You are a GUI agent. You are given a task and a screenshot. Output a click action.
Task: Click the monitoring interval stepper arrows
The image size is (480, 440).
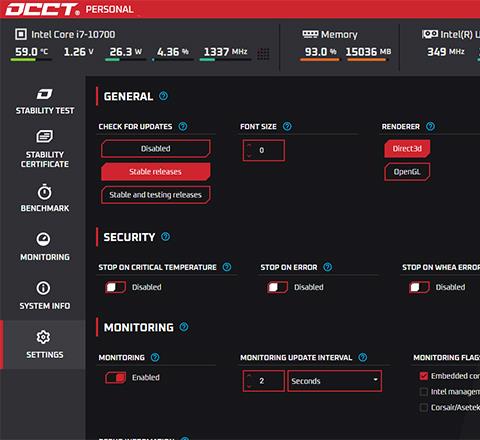tap(249, 381)
